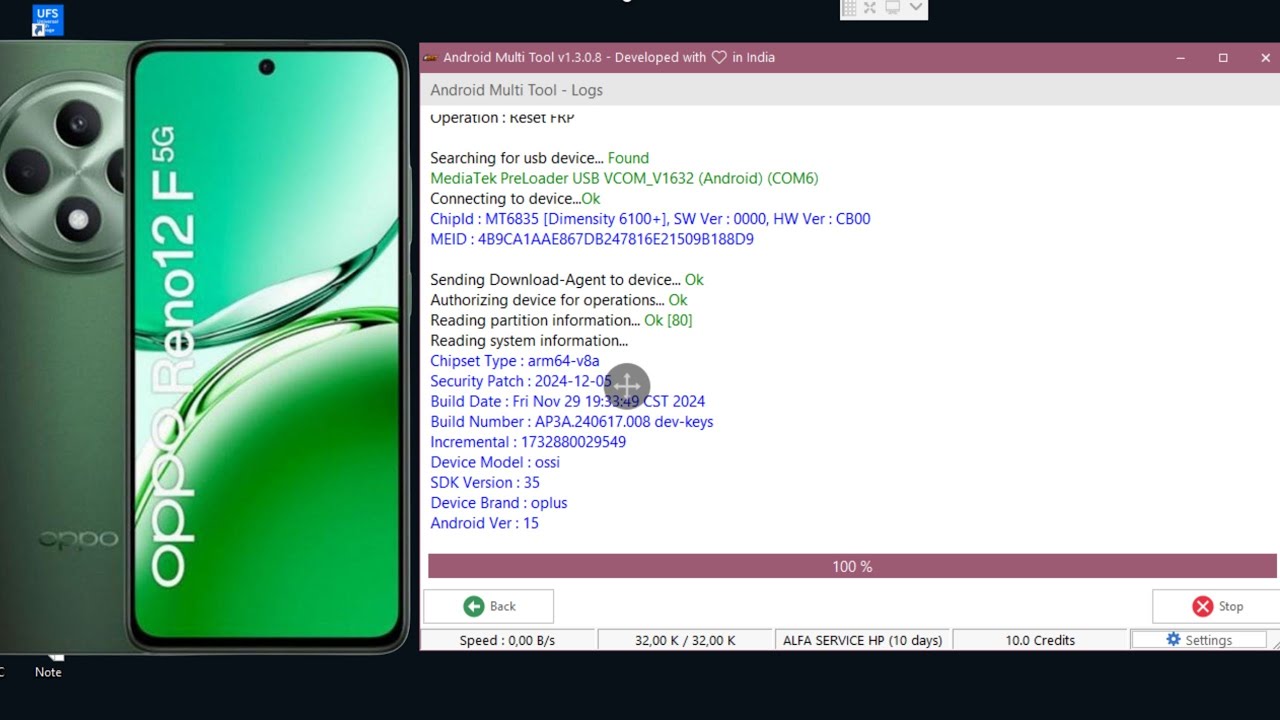Viewport: 1280px width, 720px height.
Task: Close the Android Multi Tool window
Action: 1265,58
